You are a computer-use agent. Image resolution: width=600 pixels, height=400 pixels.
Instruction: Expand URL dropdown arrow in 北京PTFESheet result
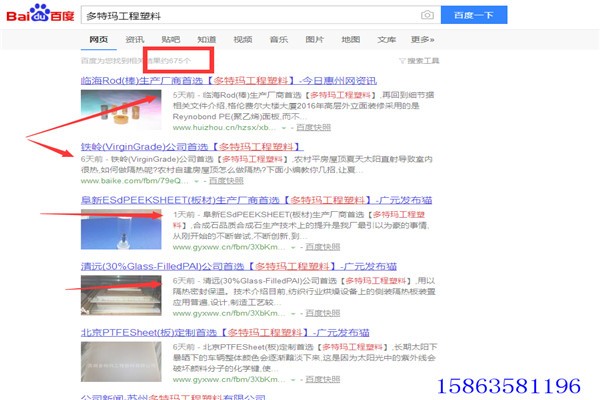293,380
